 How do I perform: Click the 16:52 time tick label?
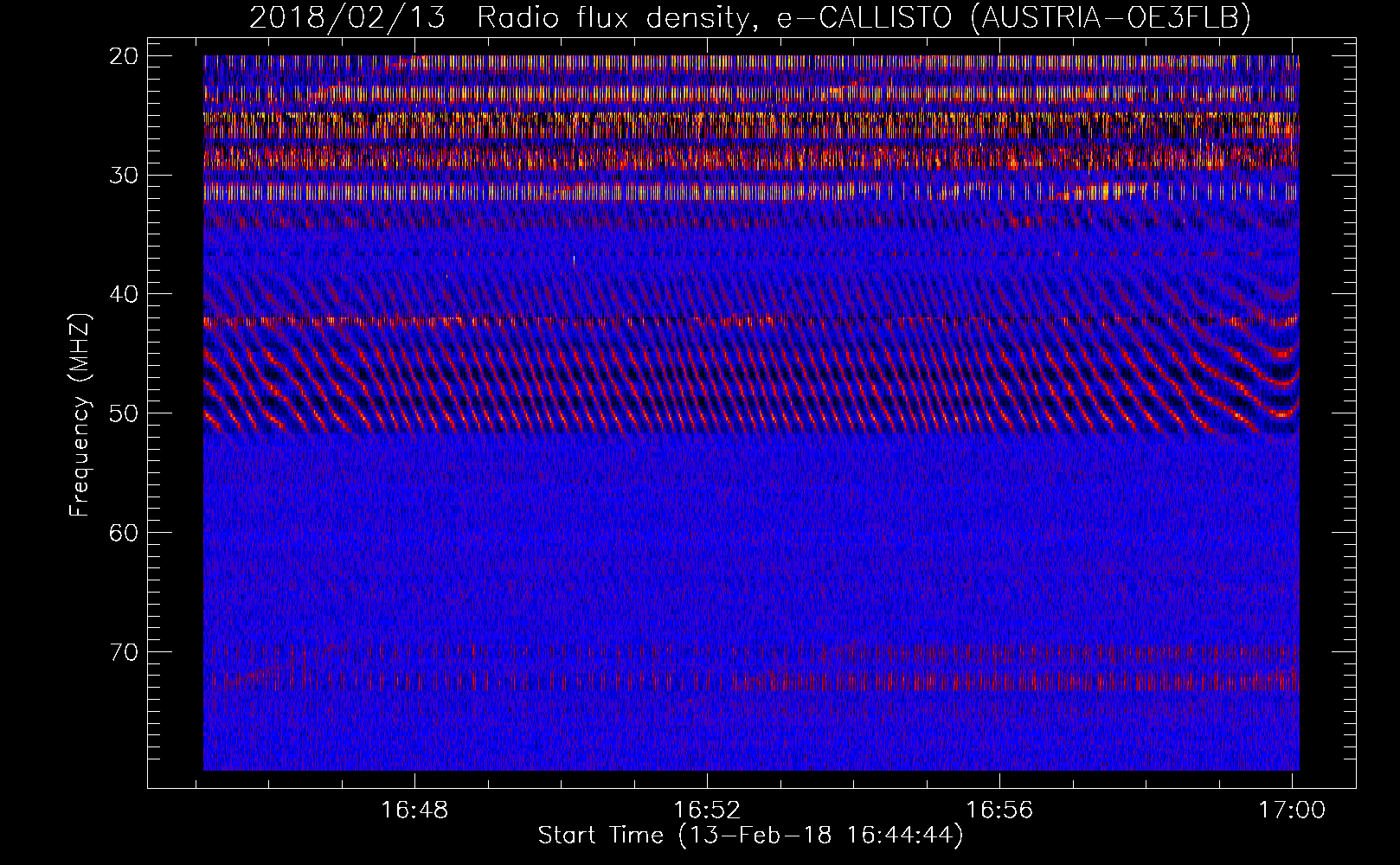707,811
